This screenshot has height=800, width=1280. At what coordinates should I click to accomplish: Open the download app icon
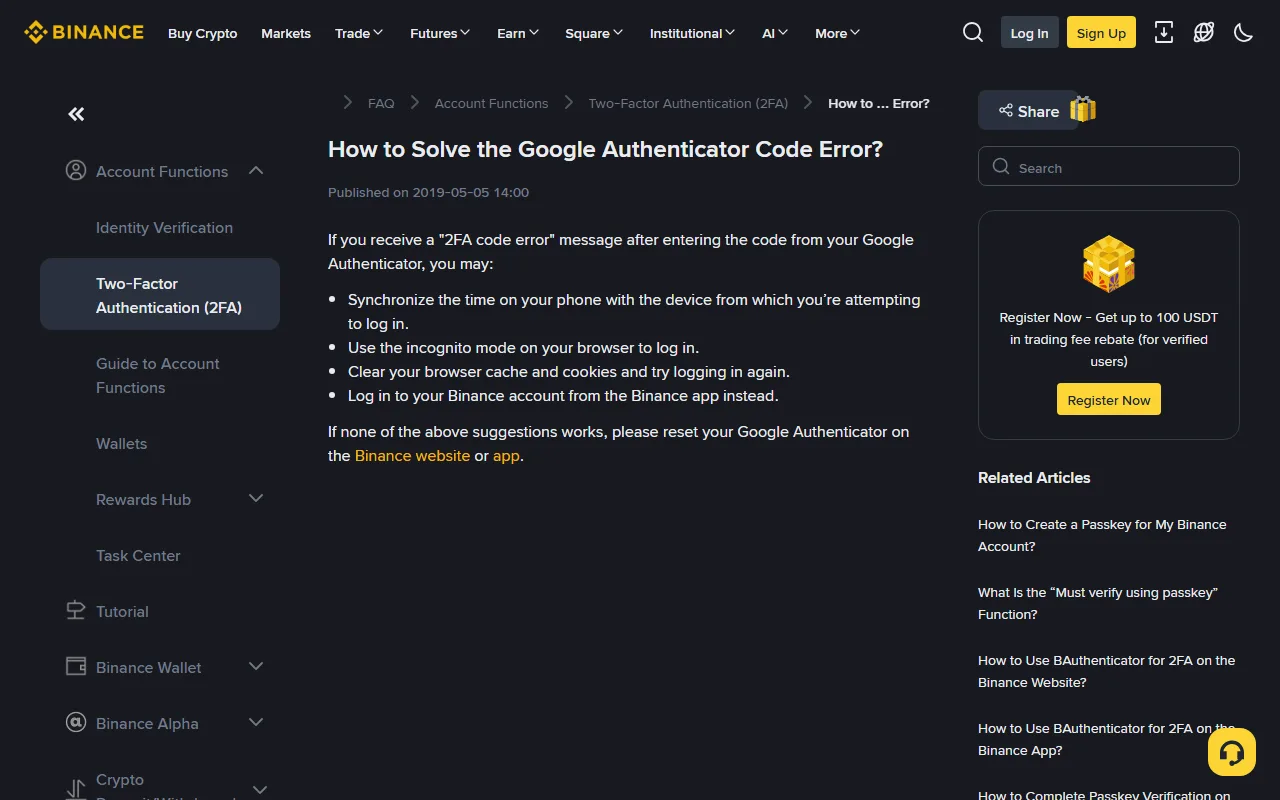pyautogui.click(x=1164, y=32)
